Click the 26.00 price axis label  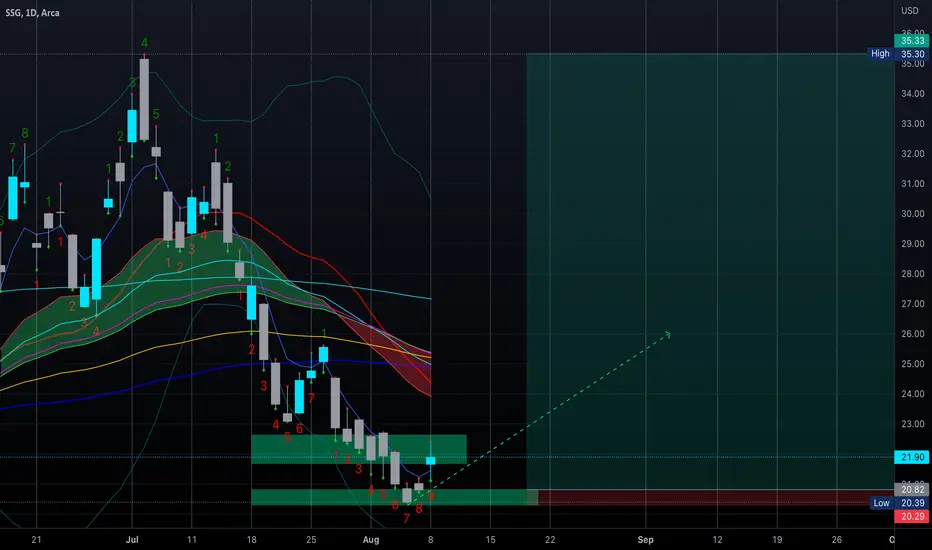(912, 334)
